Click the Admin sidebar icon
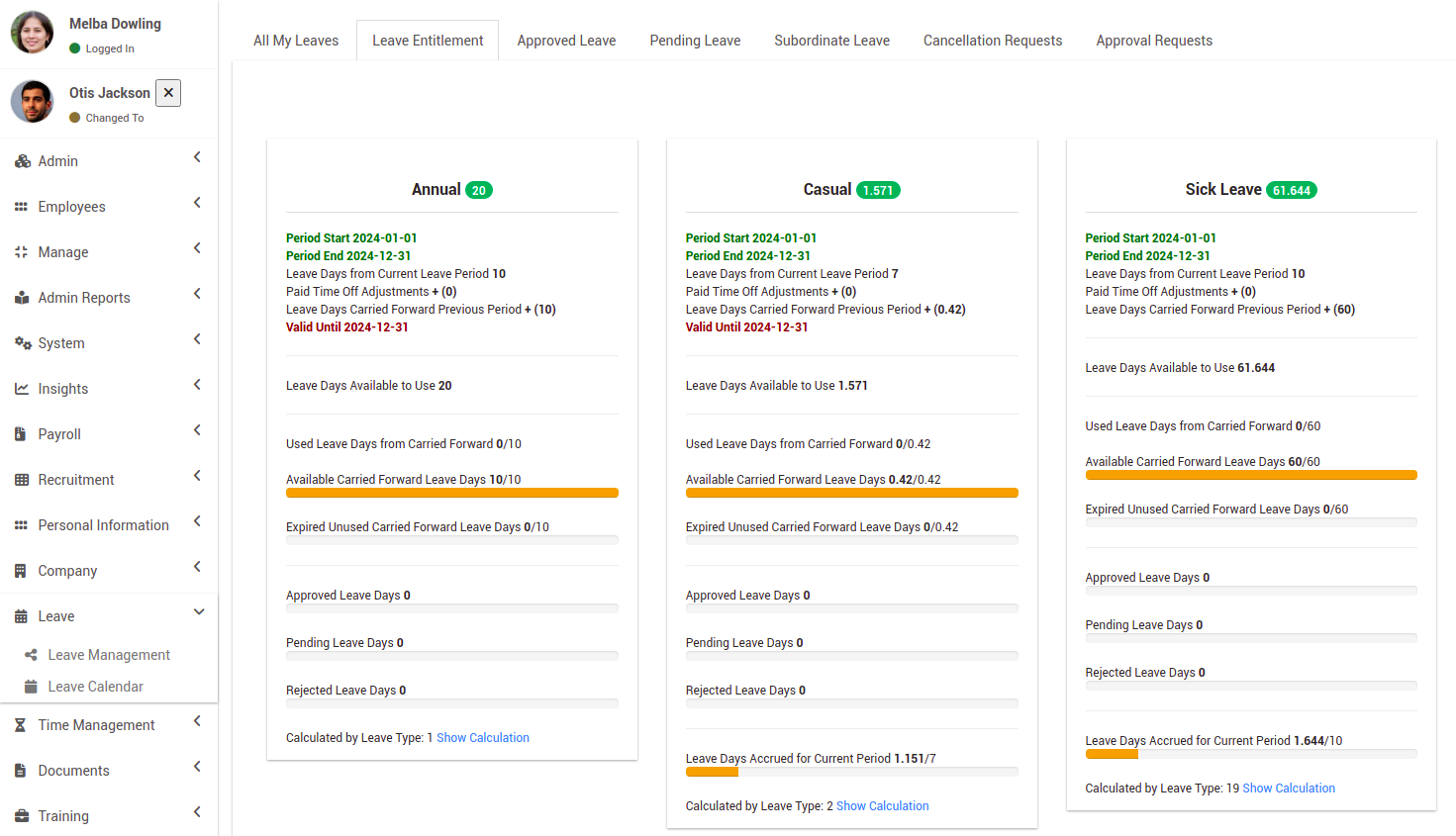This screenshot has height=836, width=1456. (x=22, y=161)
